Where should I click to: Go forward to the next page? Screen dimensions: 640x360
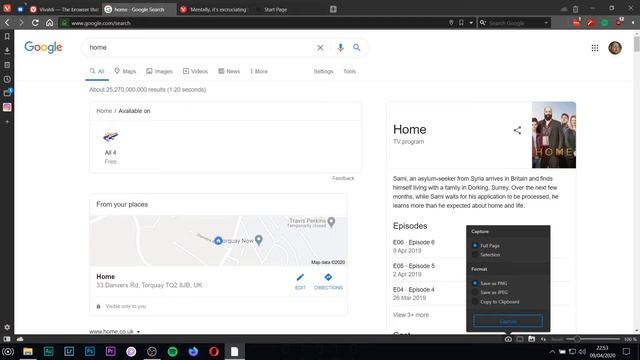(21, 23)
